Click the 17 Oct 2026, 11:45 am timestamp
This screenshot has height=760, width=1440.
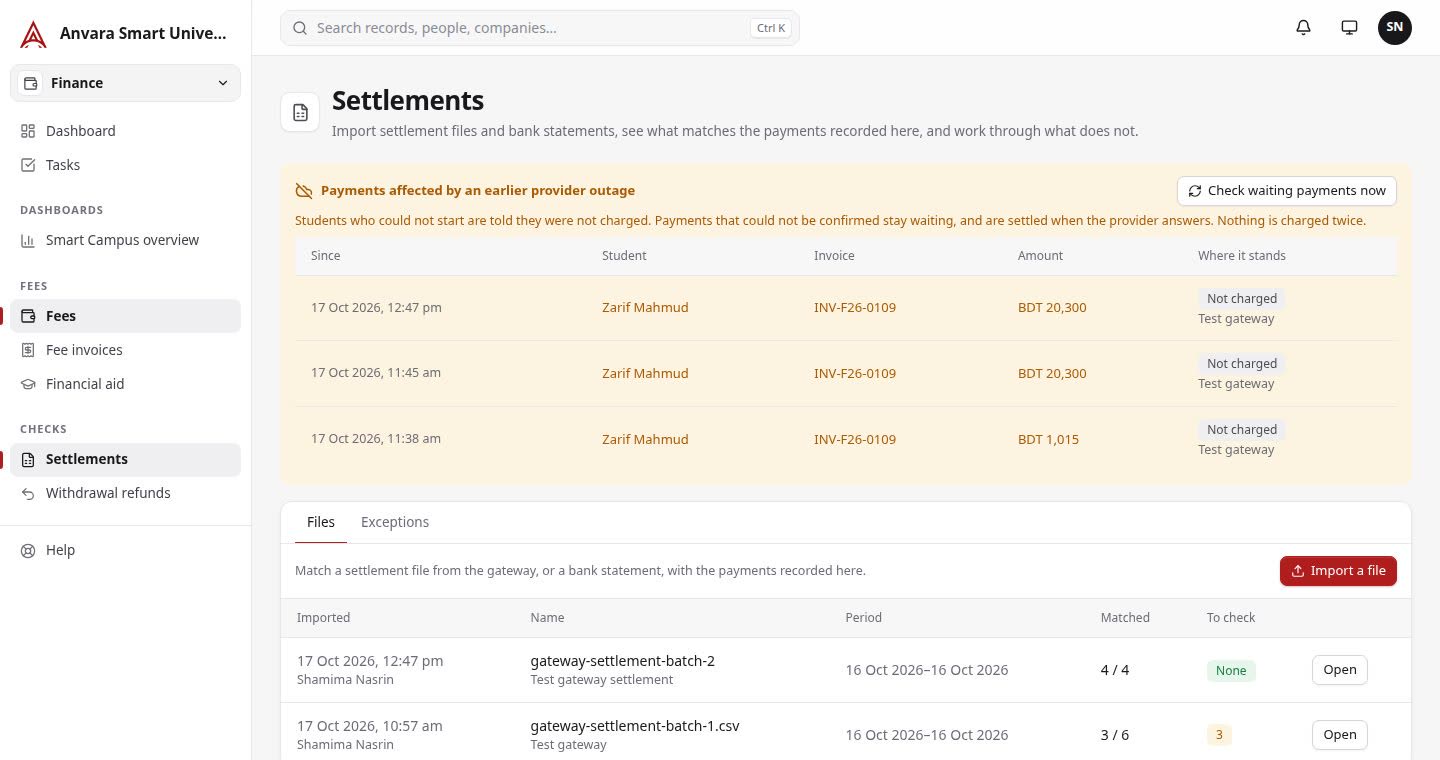click(376, 373)
